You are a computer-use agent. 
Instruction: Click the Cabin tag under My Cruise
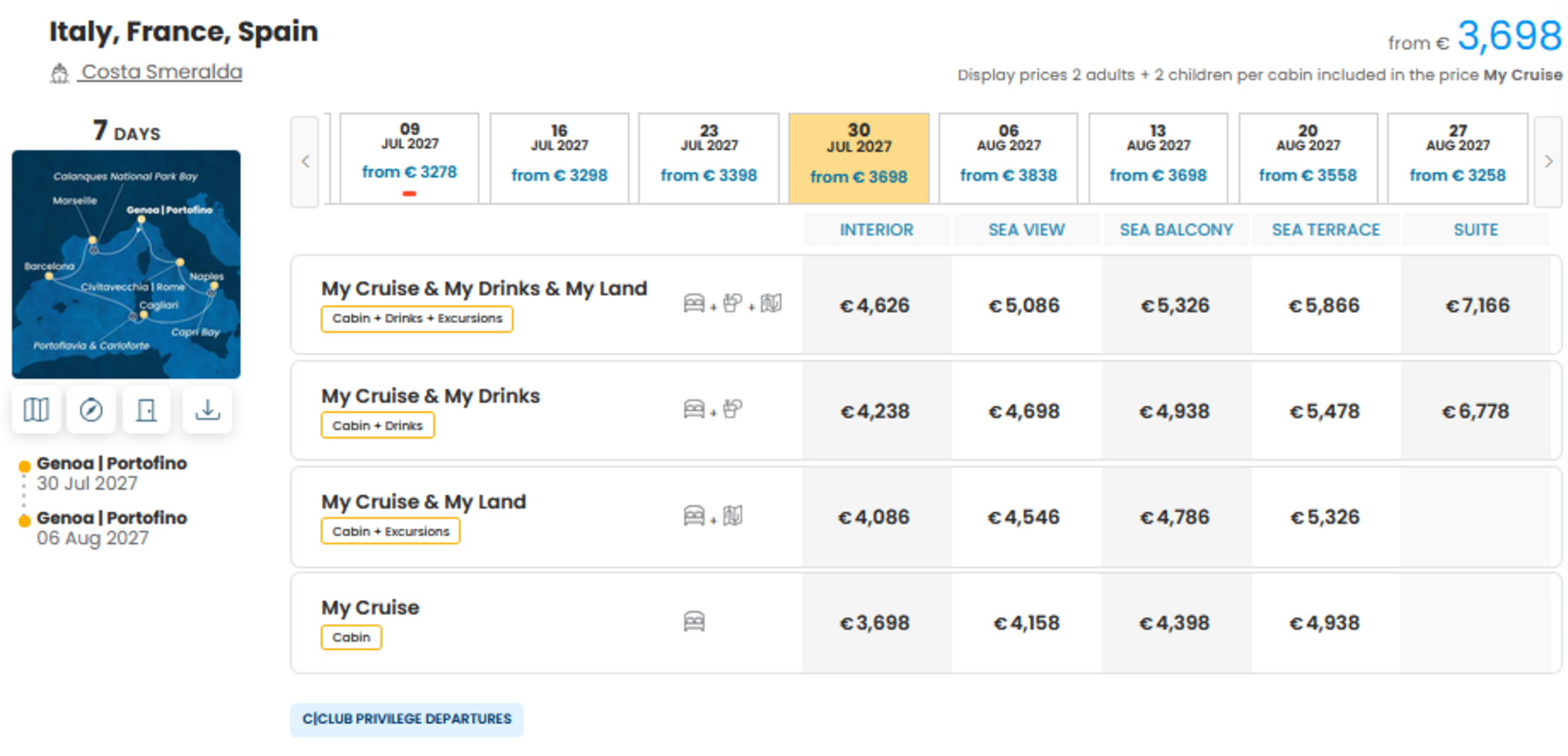pos(350,637)
